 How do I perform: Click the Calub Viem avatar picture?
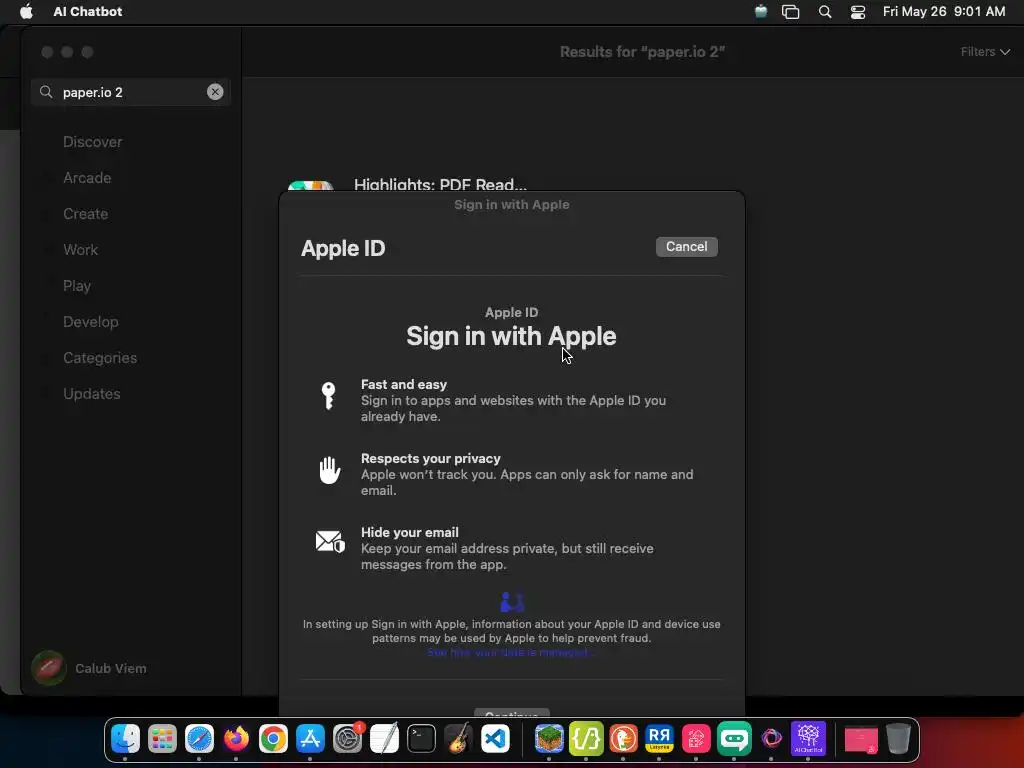tap(48, 668)
